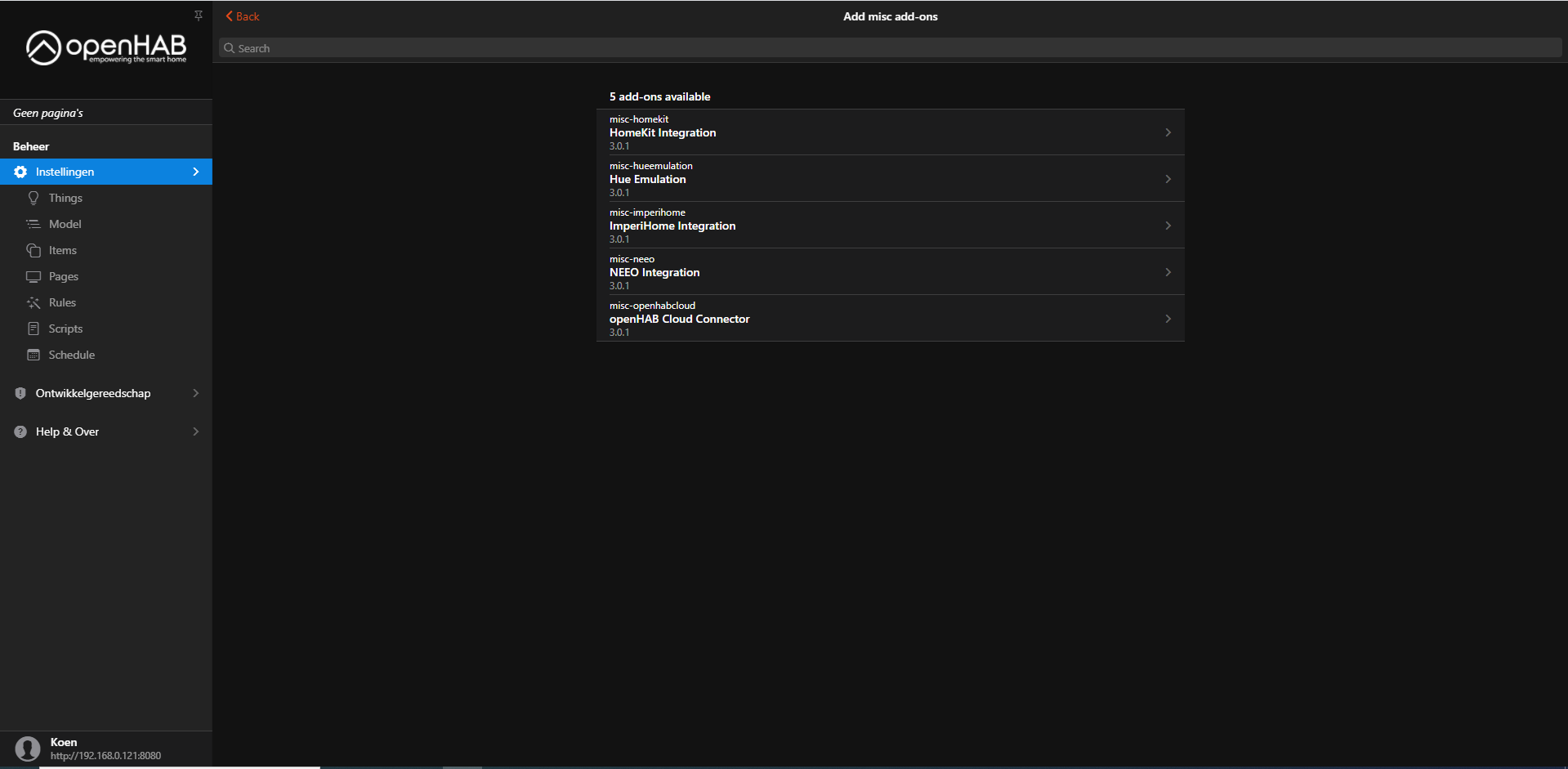Click the Things lightbulb icon
This screenshot has width=1568, height=769.
34,198
